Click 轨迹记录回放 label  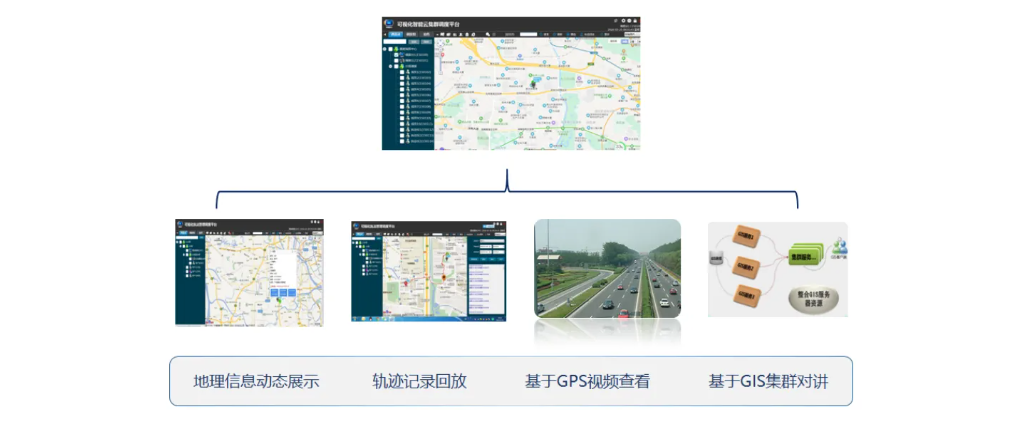pyautogui.click(x=419, y=381)
